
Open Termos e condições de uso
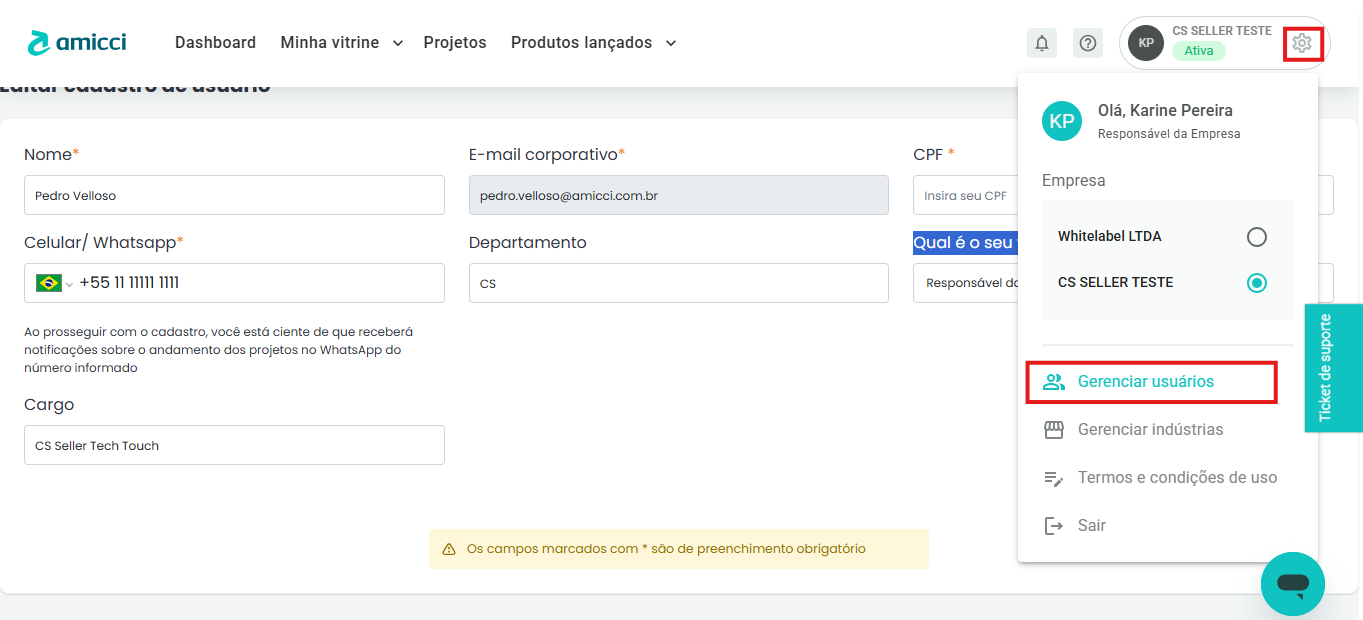click(x=1176, y=478)
